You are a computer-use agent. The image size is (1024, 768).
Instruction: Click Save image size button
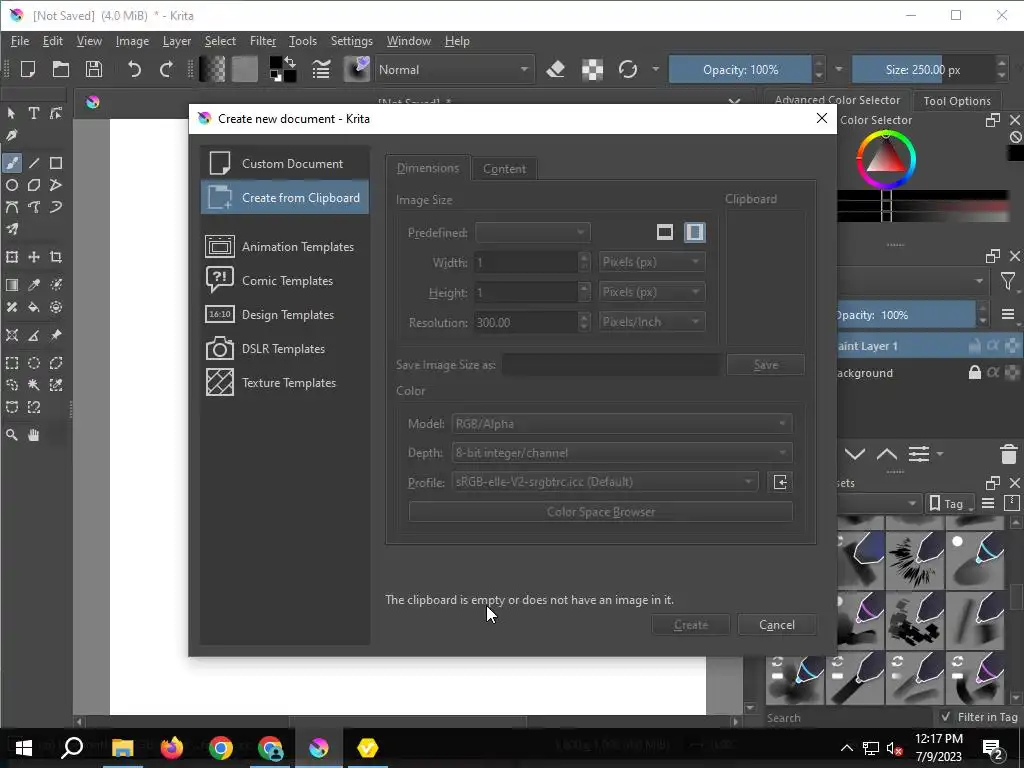[x=765, y=365]
